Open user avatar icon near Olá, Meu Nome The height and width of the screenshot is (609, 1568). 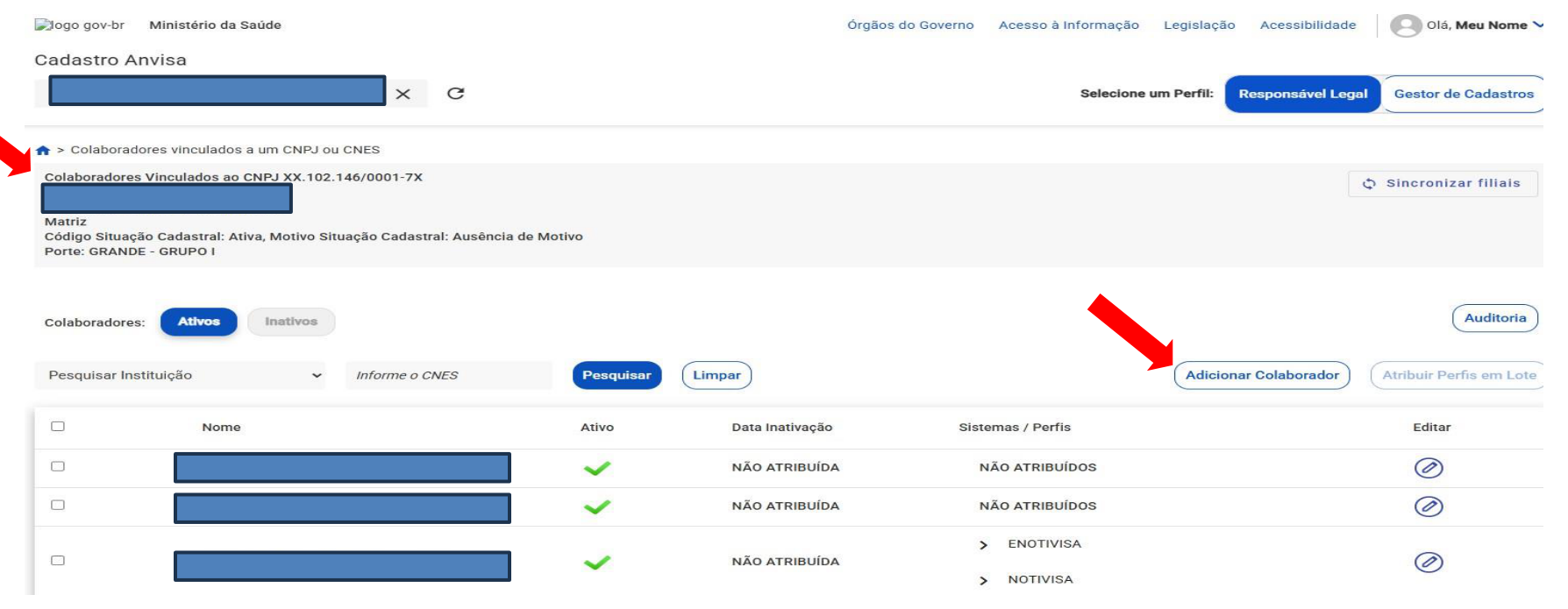(1406, 25)
